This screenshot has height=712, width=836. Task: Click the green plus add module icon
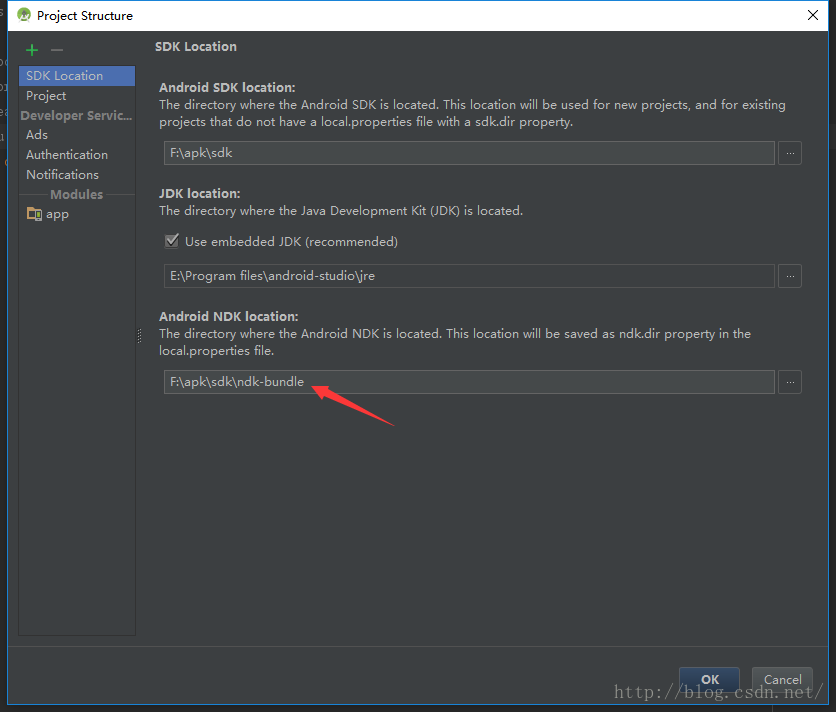32,50
